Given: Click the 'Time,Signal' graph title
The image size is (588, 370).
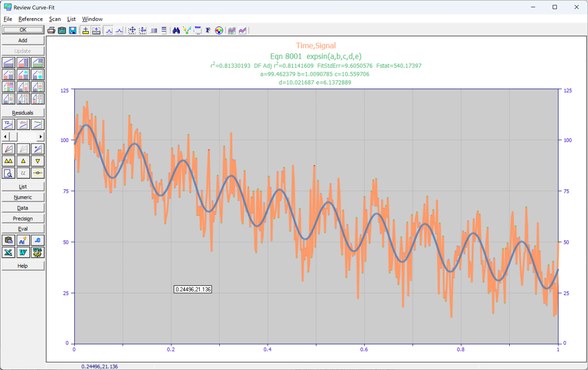Looking at the screenshot, I should pos(316,46).
